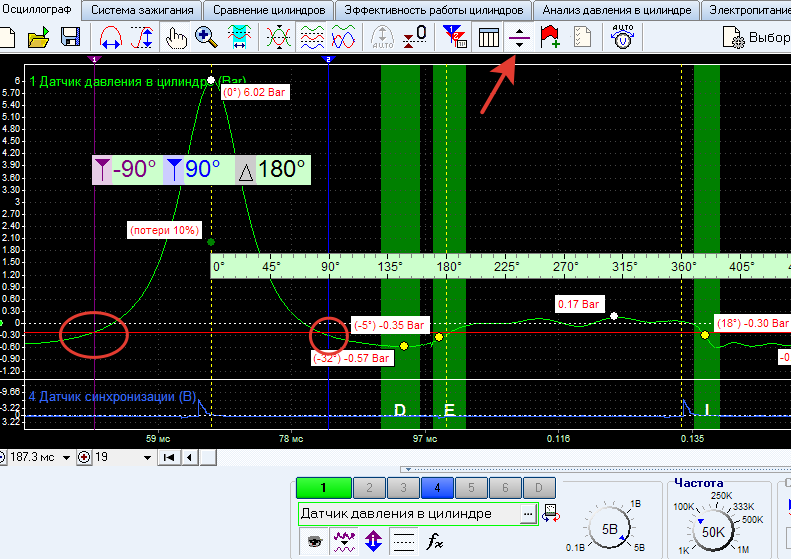Toggle channel 1 green button
Screen dimensions: 791x559
323,488
